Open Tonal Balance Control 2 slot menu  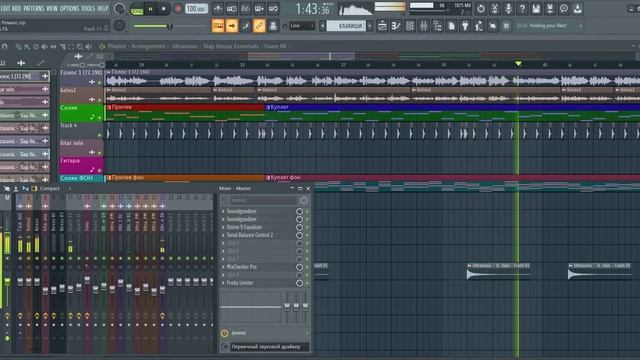(x=224, y=235)
